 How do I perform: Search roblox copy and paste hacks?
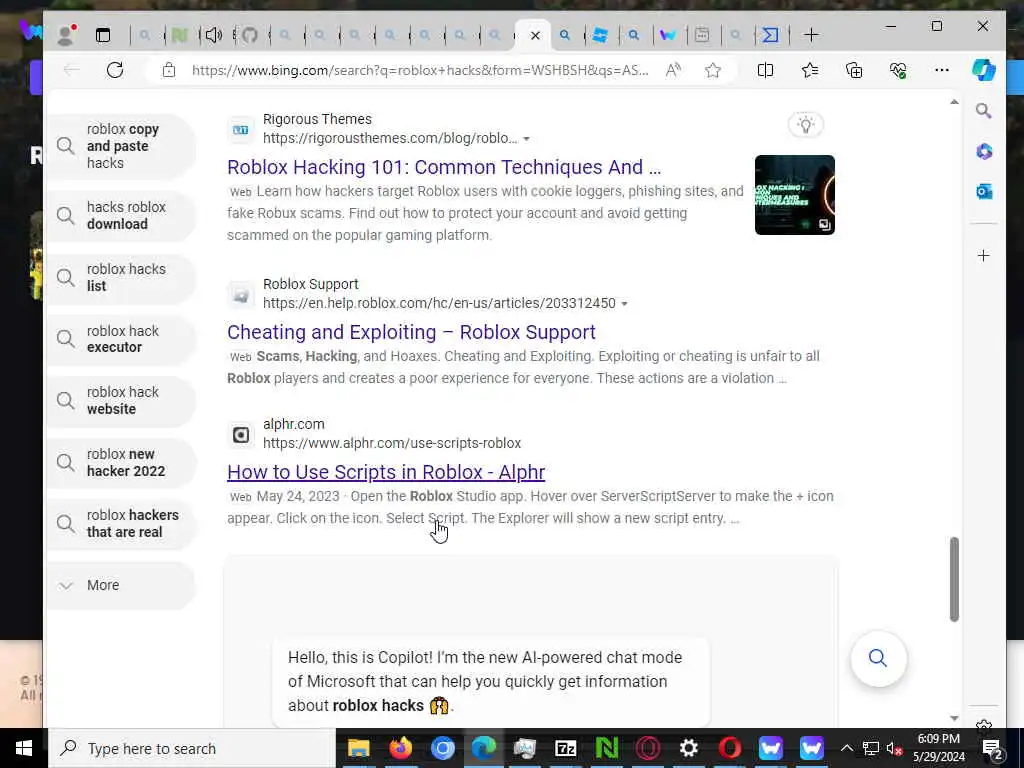tap(121, 146)
